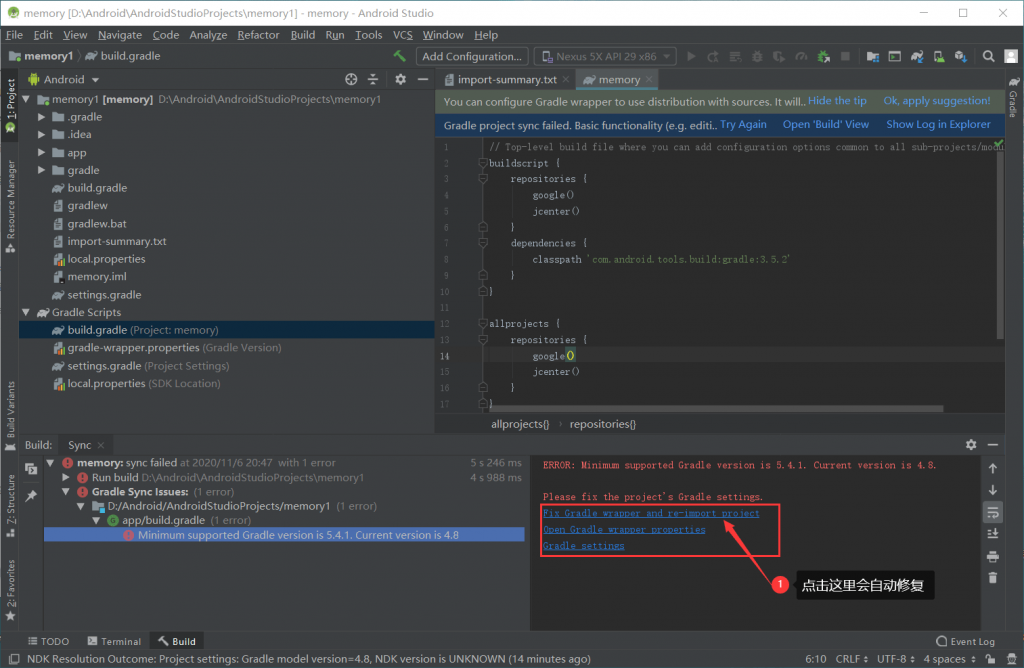Click the print icon in build output
The image size is (1024, 668).
click(x=993, y=556)
